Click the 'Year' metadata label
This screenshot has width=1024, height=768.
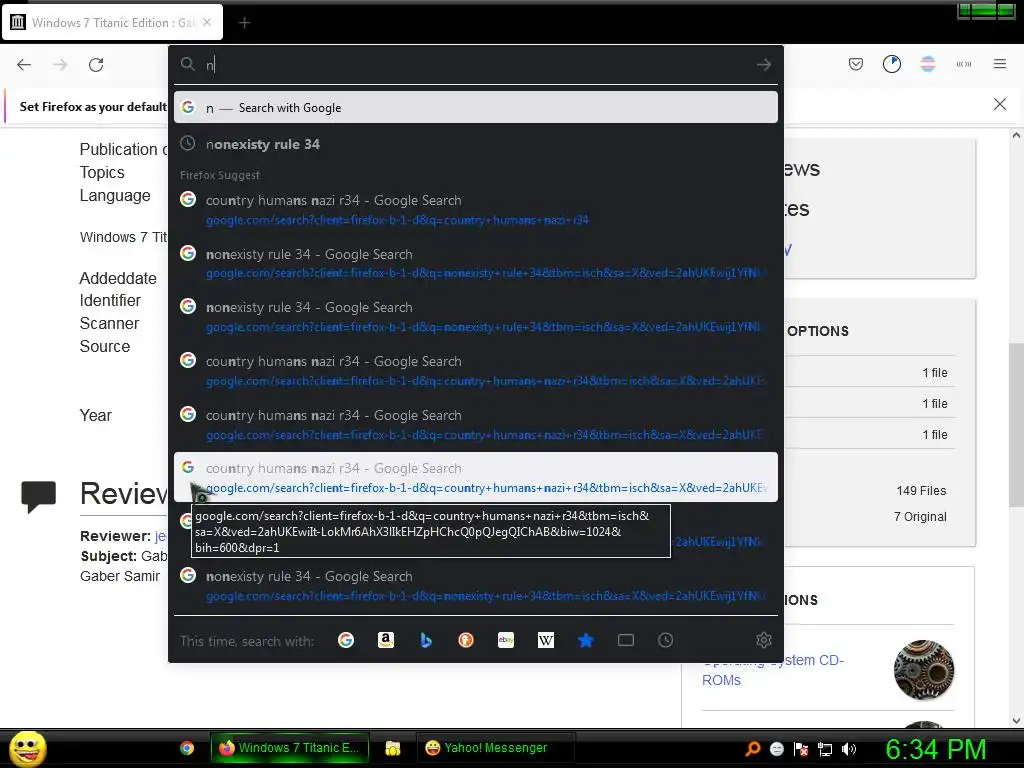[95, 415]
